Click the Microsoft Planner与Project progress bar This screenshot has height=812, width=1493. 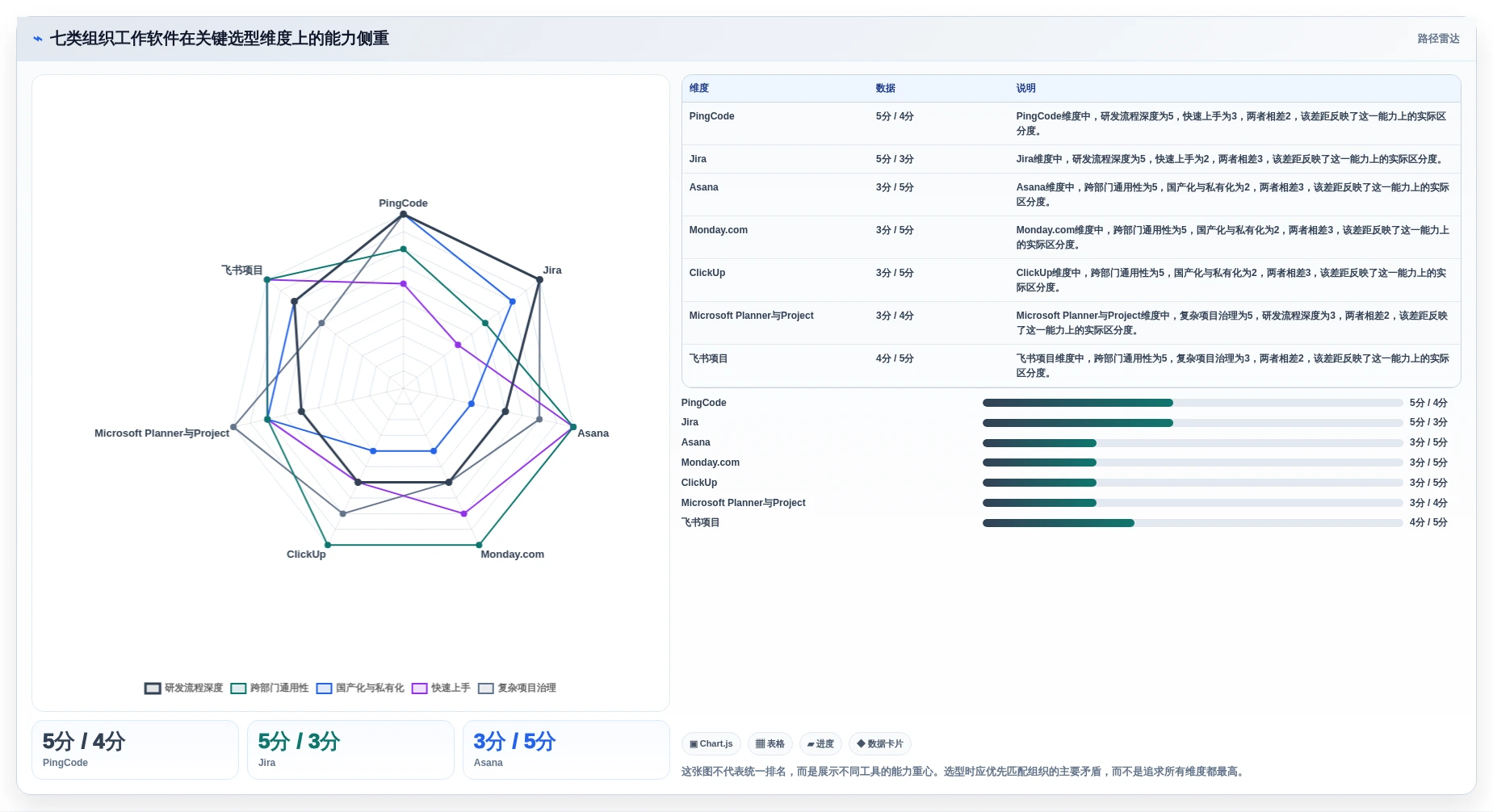[x=1193, y=503]
